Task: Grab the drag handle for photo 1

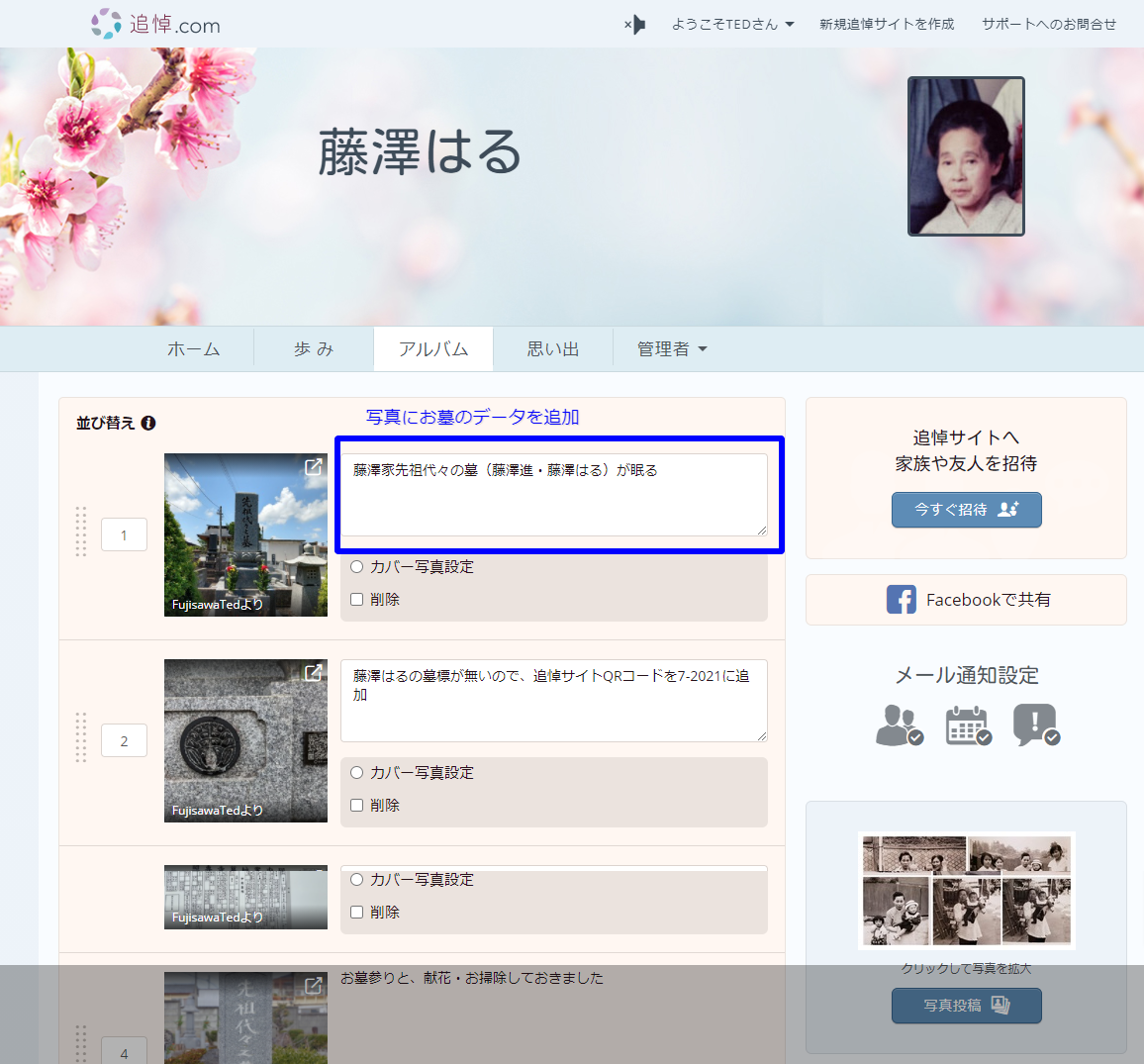Action: pos(81,532)
